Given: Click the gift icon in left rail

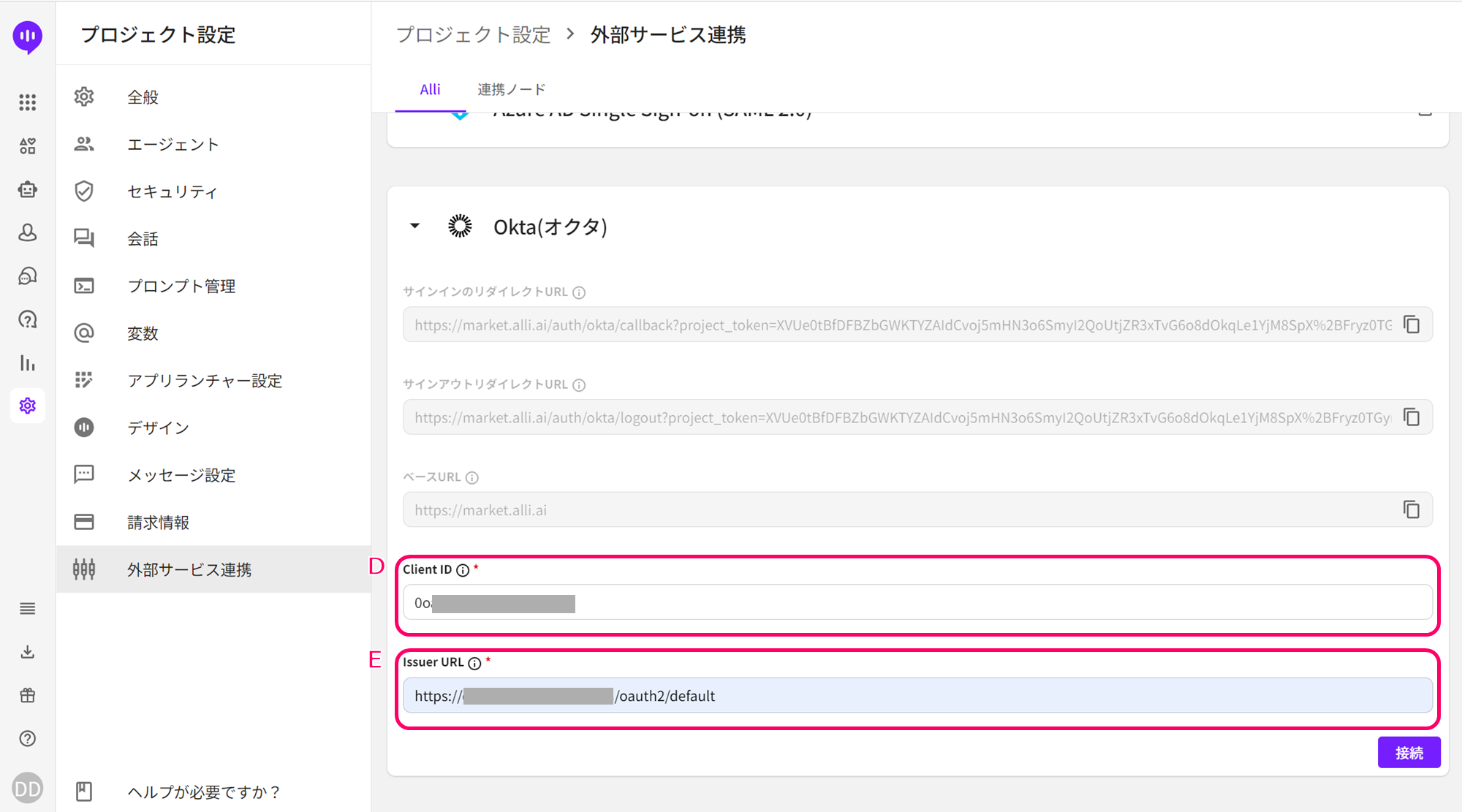Looking at the screenshot, I should (x=28, y=695).
